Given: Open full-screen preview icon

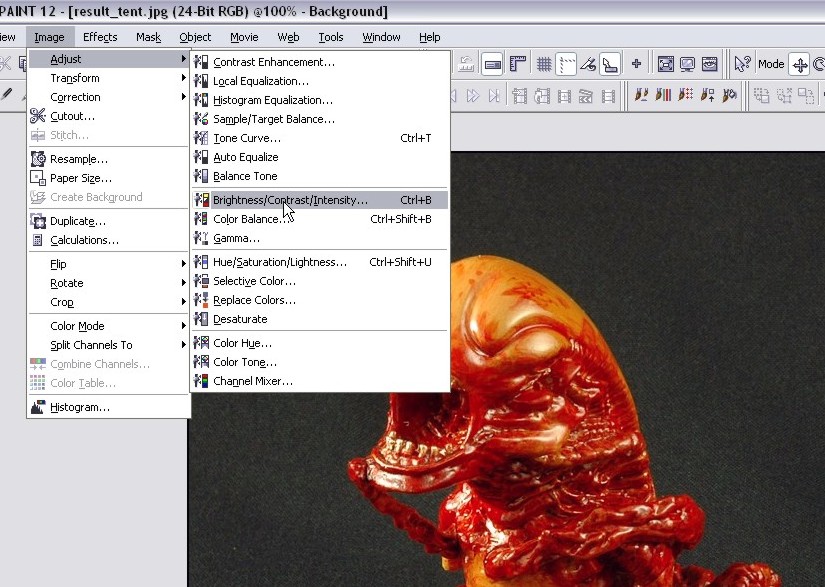Looking at the screenshot, I should point(666,65).
